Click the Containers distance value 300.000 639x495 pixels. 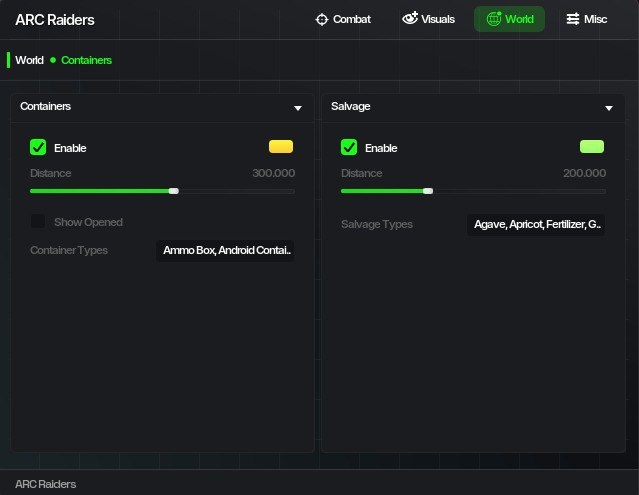pos(273,173)
